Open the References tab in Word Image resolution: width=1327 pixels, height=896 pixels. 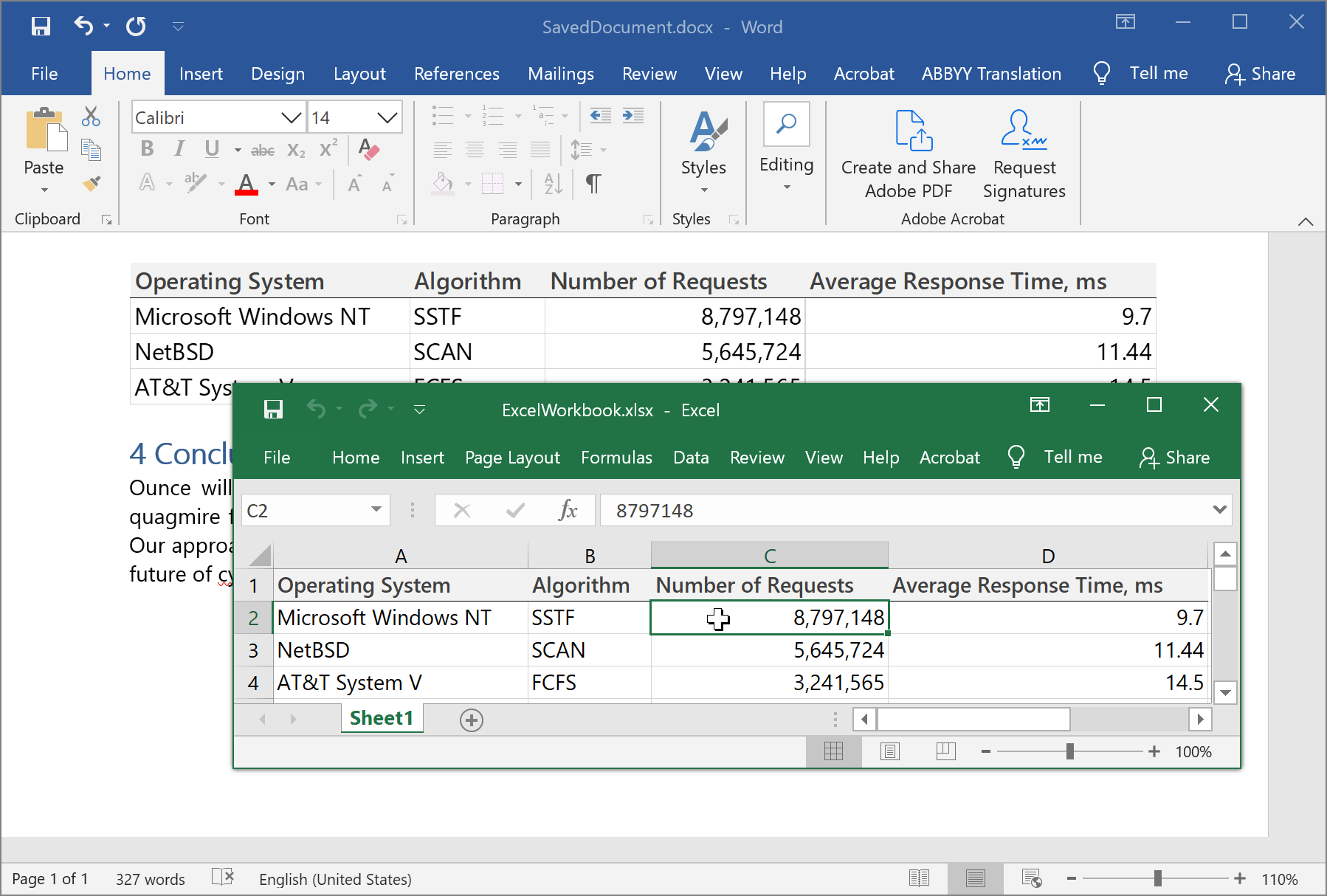click(456, 74)
